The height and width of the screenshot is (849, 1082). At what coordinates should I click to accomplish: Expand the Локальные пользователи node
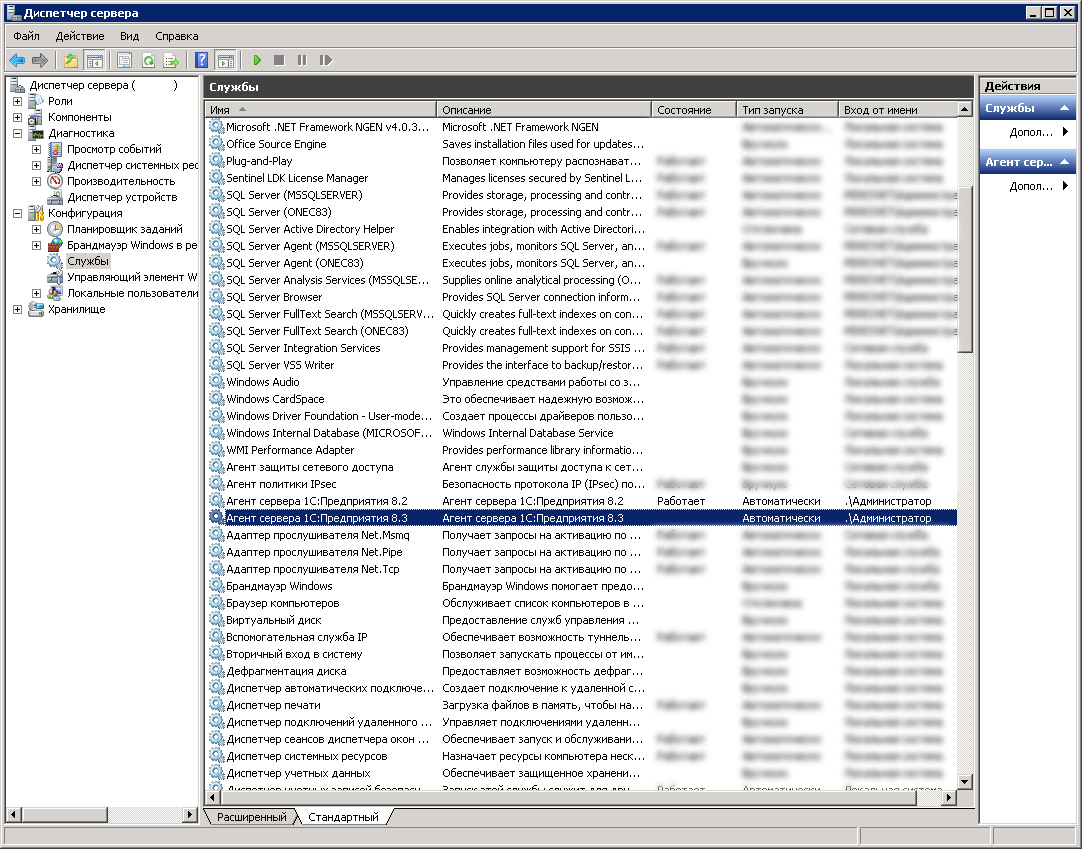(37, 293)
